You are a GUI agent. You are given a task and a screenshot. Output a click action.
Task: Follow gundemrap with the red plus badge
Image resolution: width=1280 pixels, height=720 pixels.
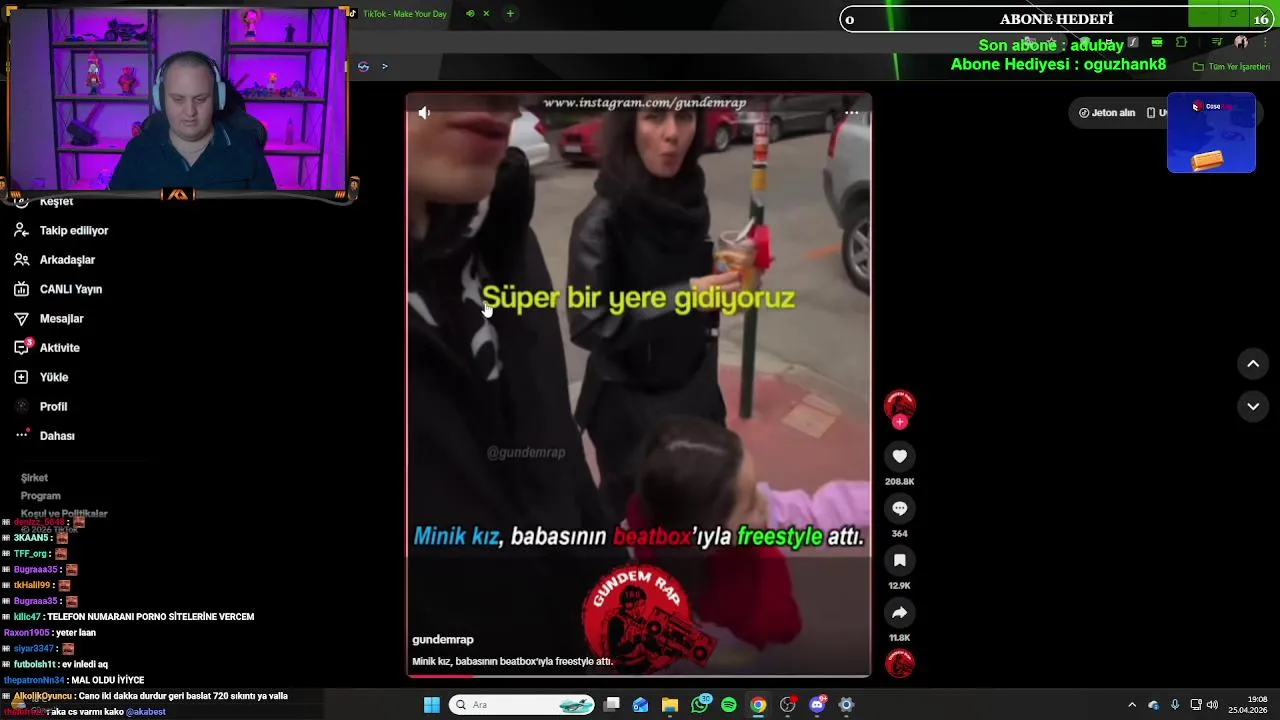pyautogui.click(x=900, y=422)
